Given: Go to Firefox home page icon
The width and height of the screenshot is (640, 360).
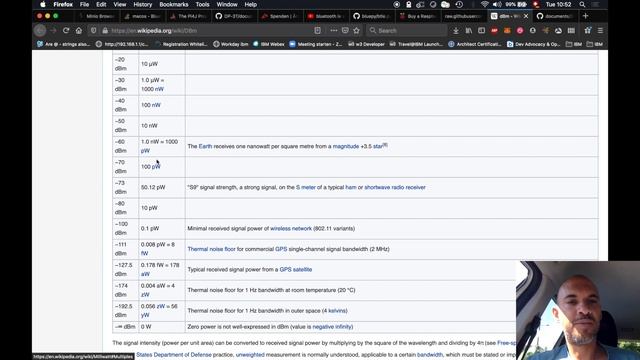Looking at the screenshot, I should 79,31.
